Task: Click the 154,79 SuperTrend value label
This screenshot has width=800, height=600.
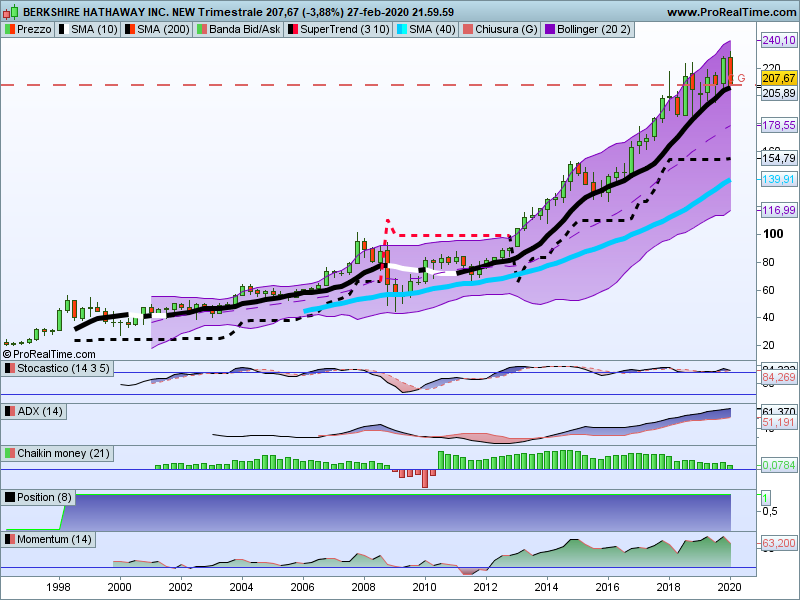Action: tap(779, 158)
